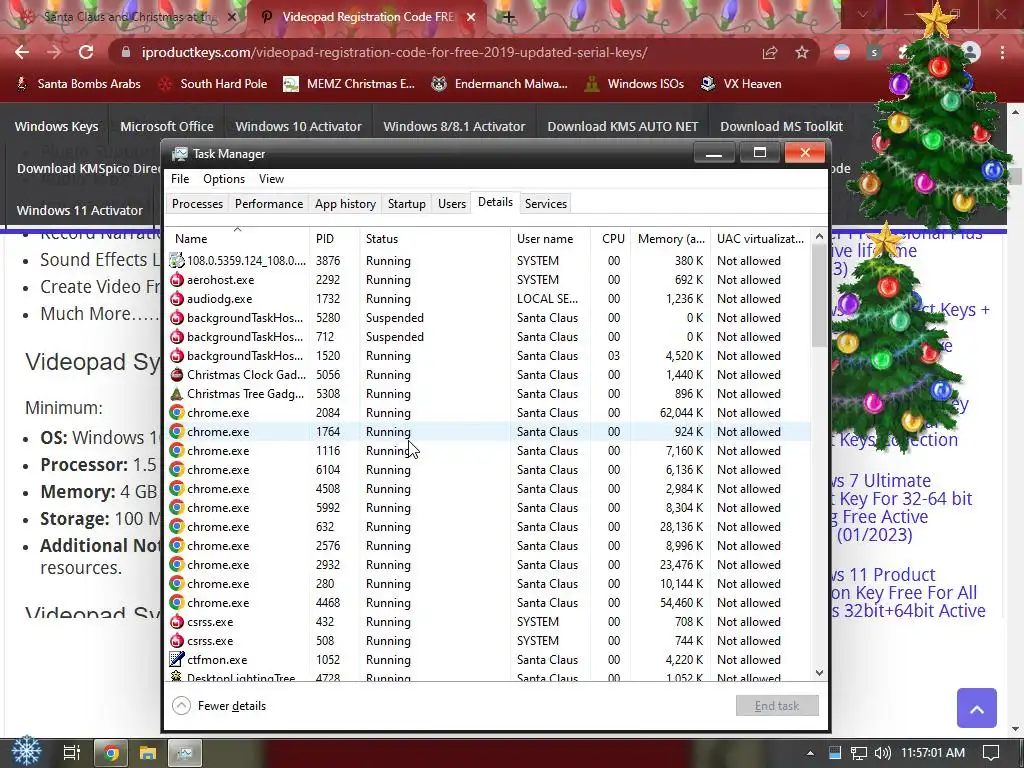1024x768 pixels.
Task: Click the End task button
Action: click(776, 706)
